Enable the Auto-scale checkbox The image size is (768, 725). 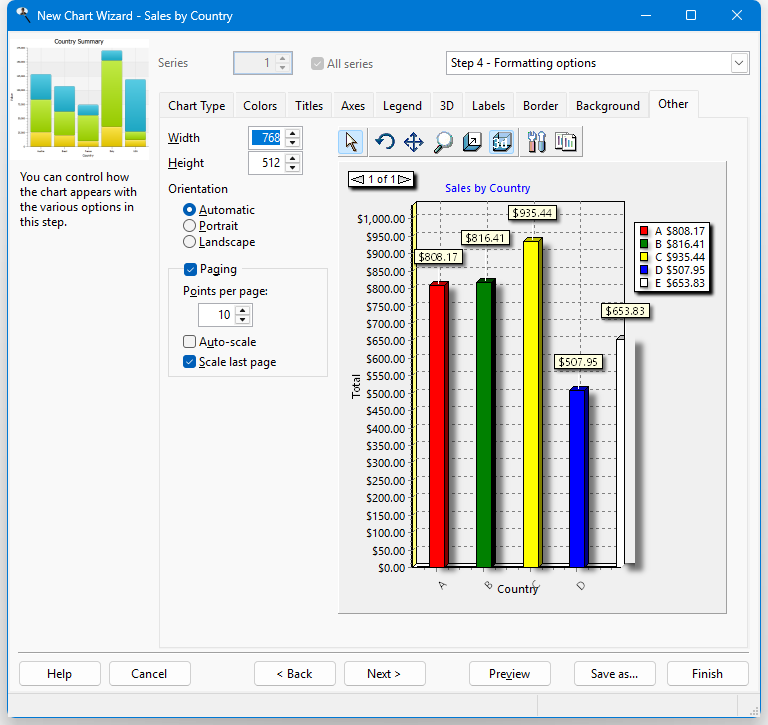(x=190, y=342)
